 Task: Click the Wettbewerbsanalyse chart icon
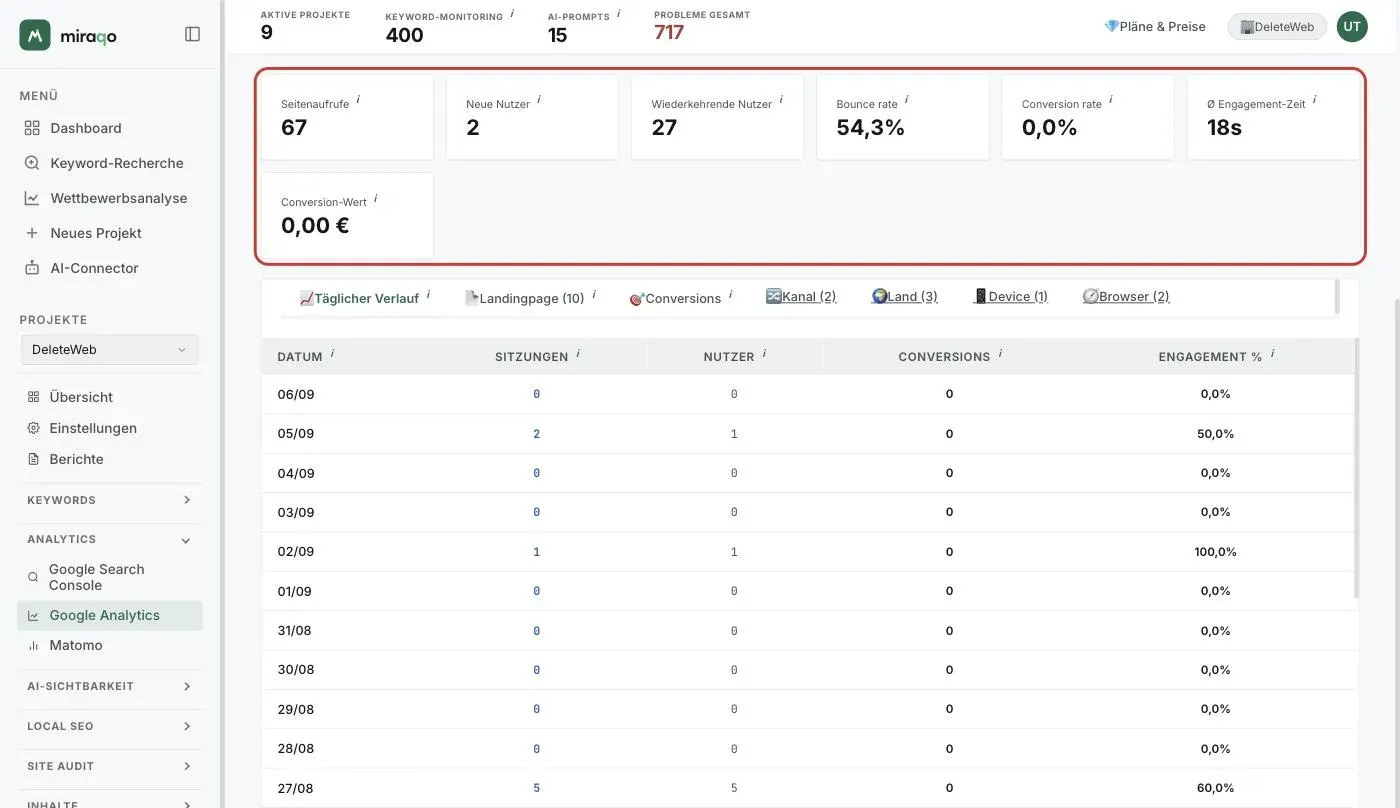click(32, 198)
